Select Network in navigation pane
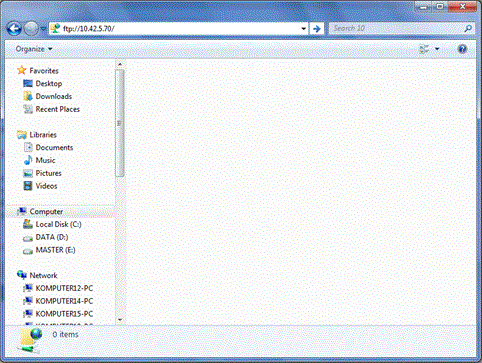The image size is (482, 363). coord(43,275)
